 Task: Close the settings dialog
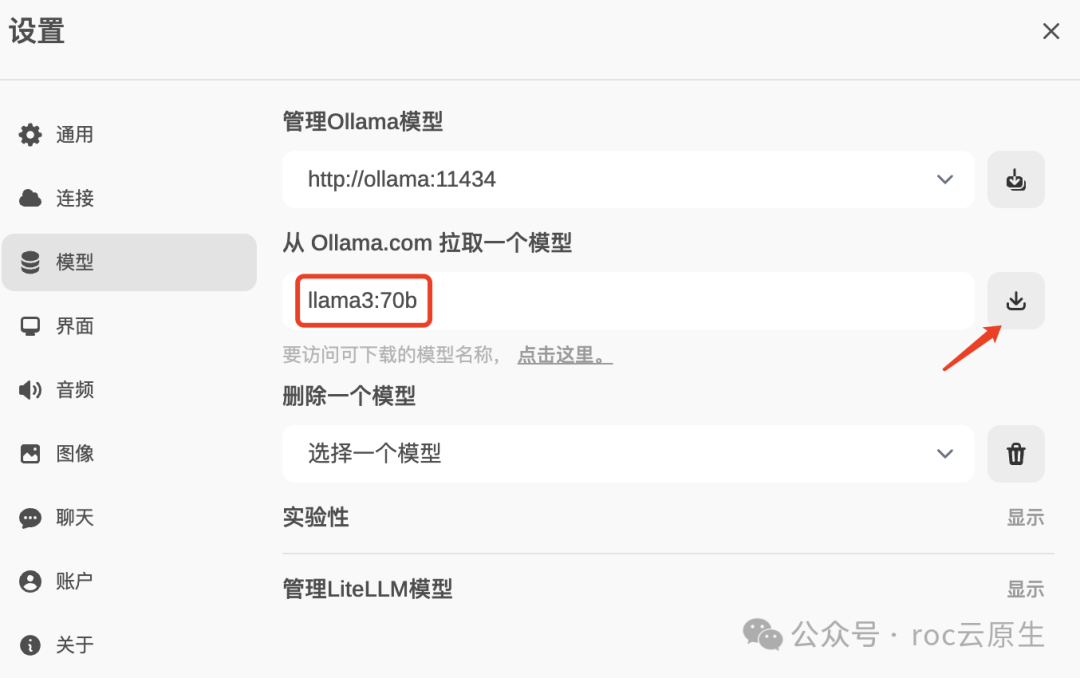click(x=1051, y=32)
